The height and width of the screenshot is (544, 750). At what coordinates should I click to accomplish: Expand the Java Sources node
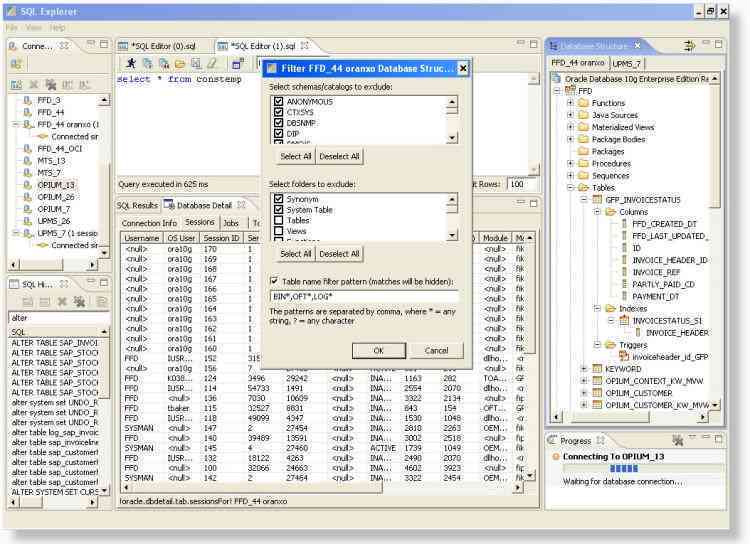pyautogui.click(x=570, y=115)
